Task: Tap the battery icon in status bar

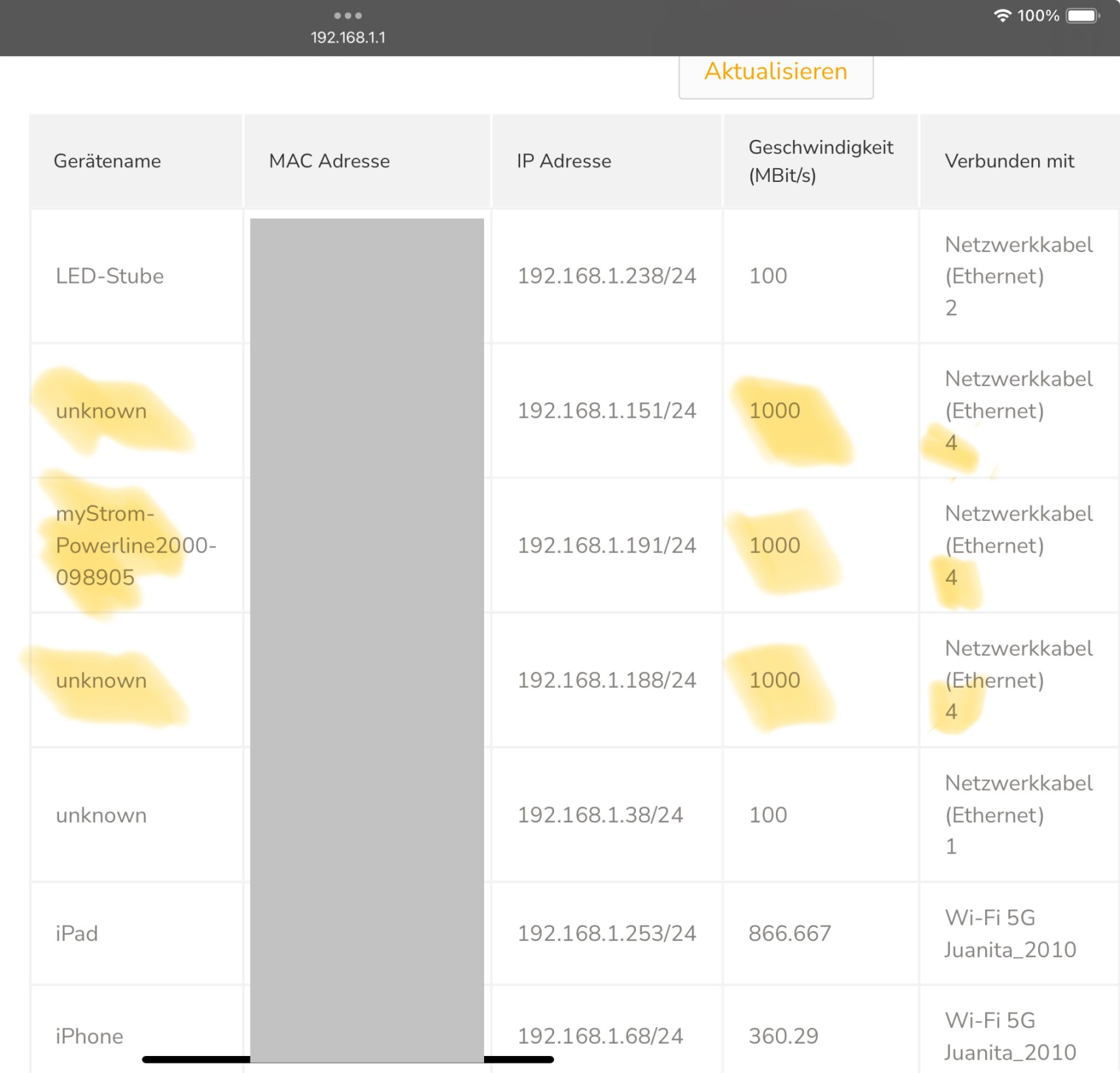Action: point(1082,15)
